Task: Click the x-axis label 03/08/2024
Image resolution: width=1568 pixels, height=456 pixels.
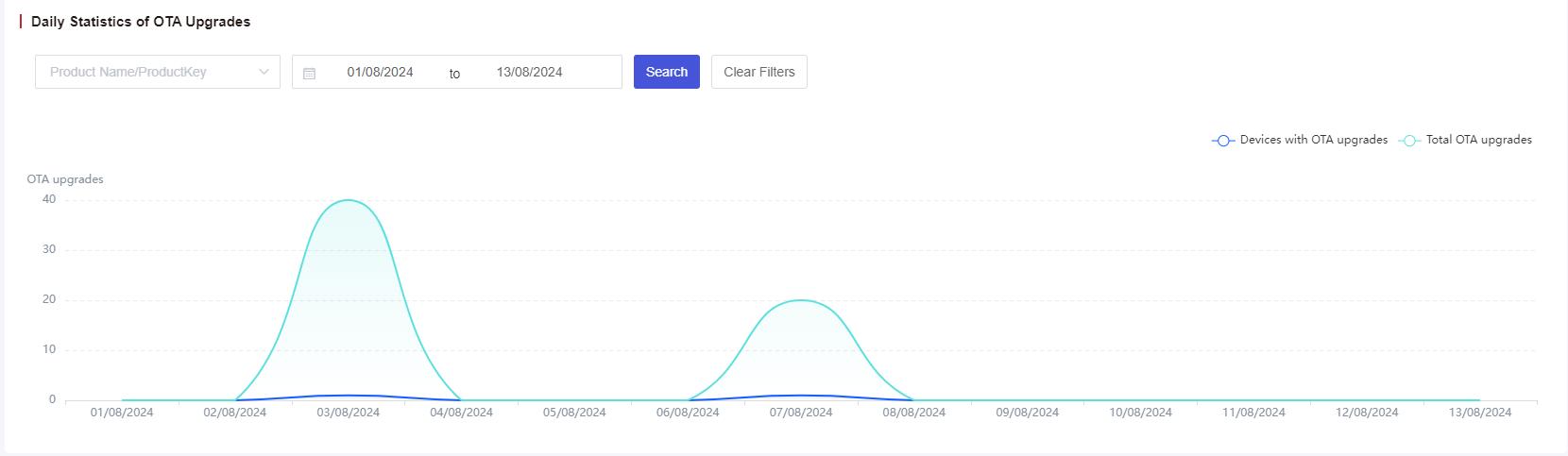Action: tap(349, 413)
